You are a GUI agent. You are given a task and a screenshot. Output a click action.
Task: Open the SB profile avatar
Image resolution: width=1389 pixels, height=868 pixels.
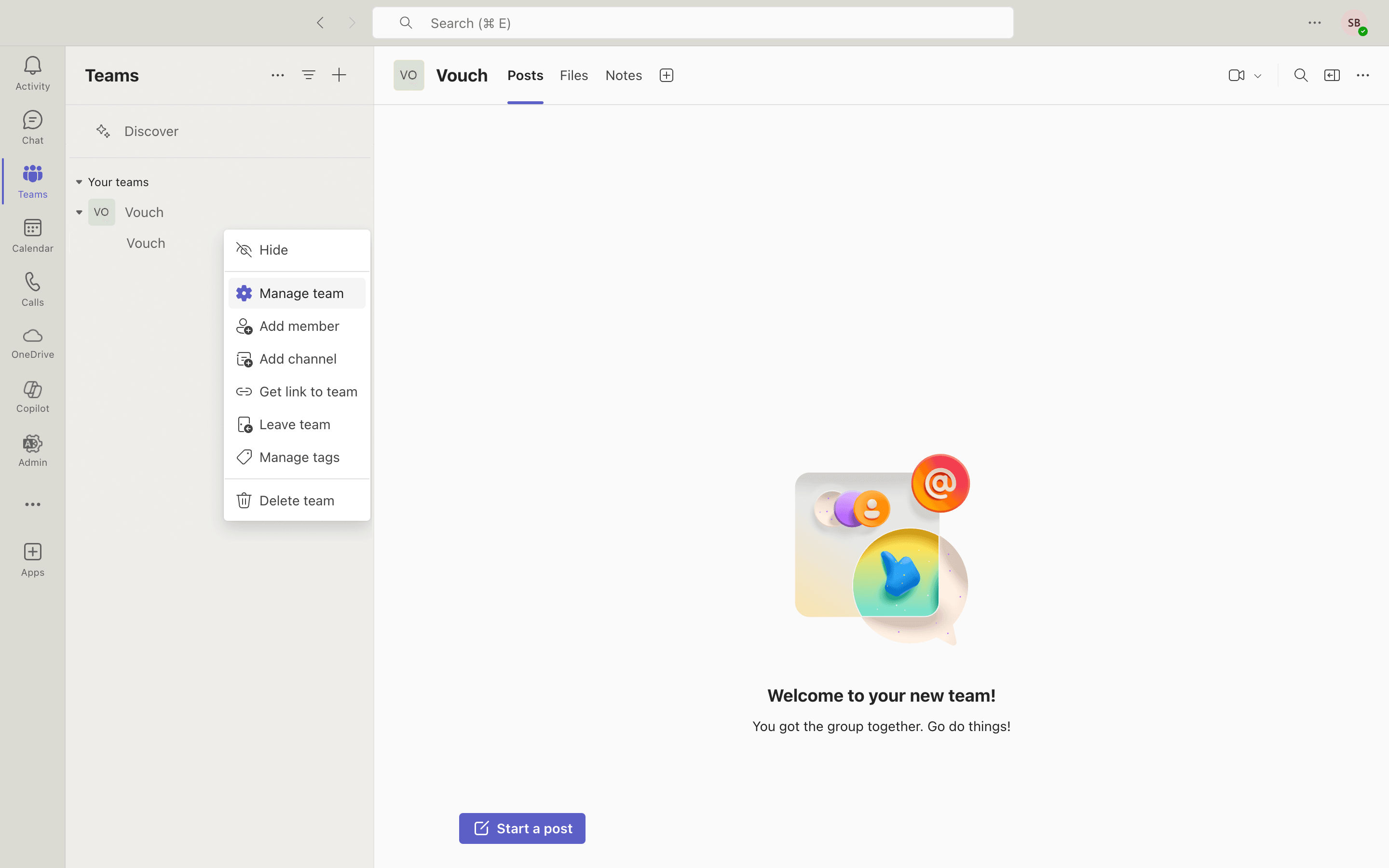click(x=1355, y=23)
